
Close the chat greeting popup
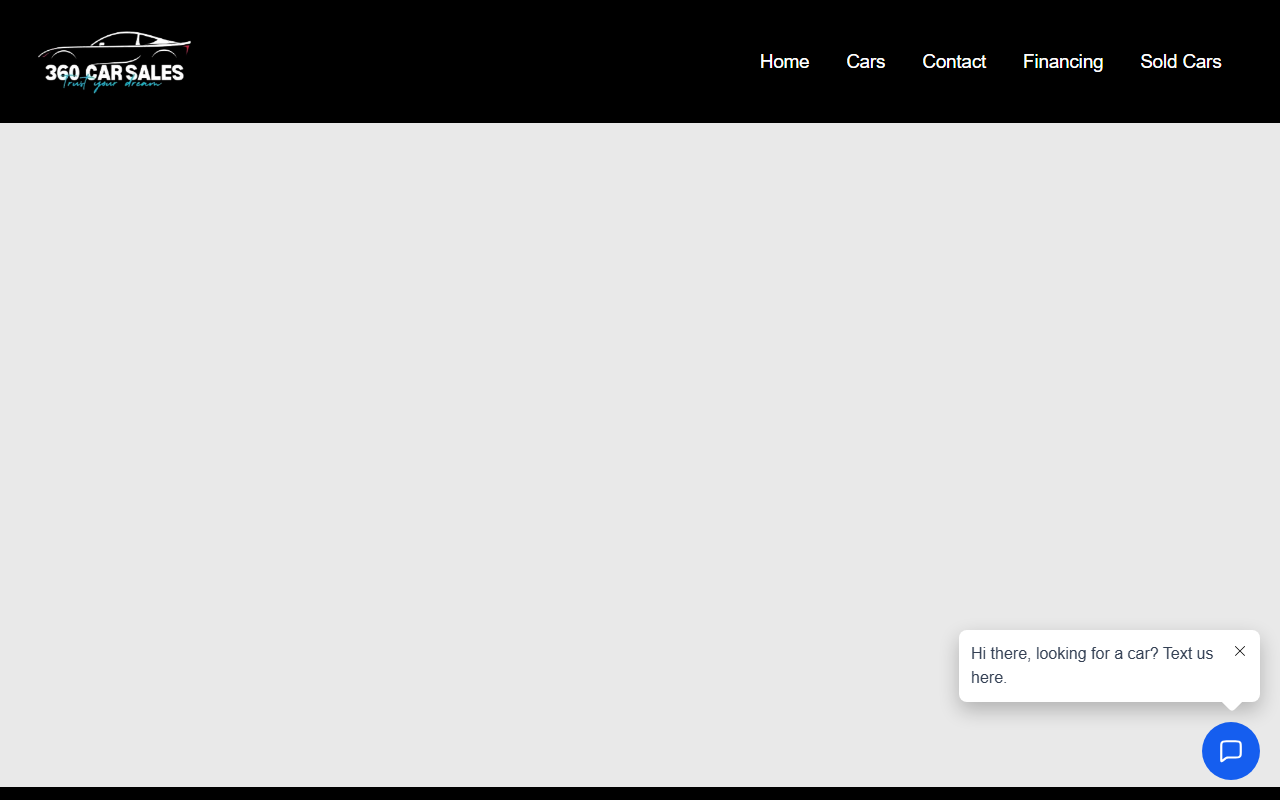pos(1240,651)
